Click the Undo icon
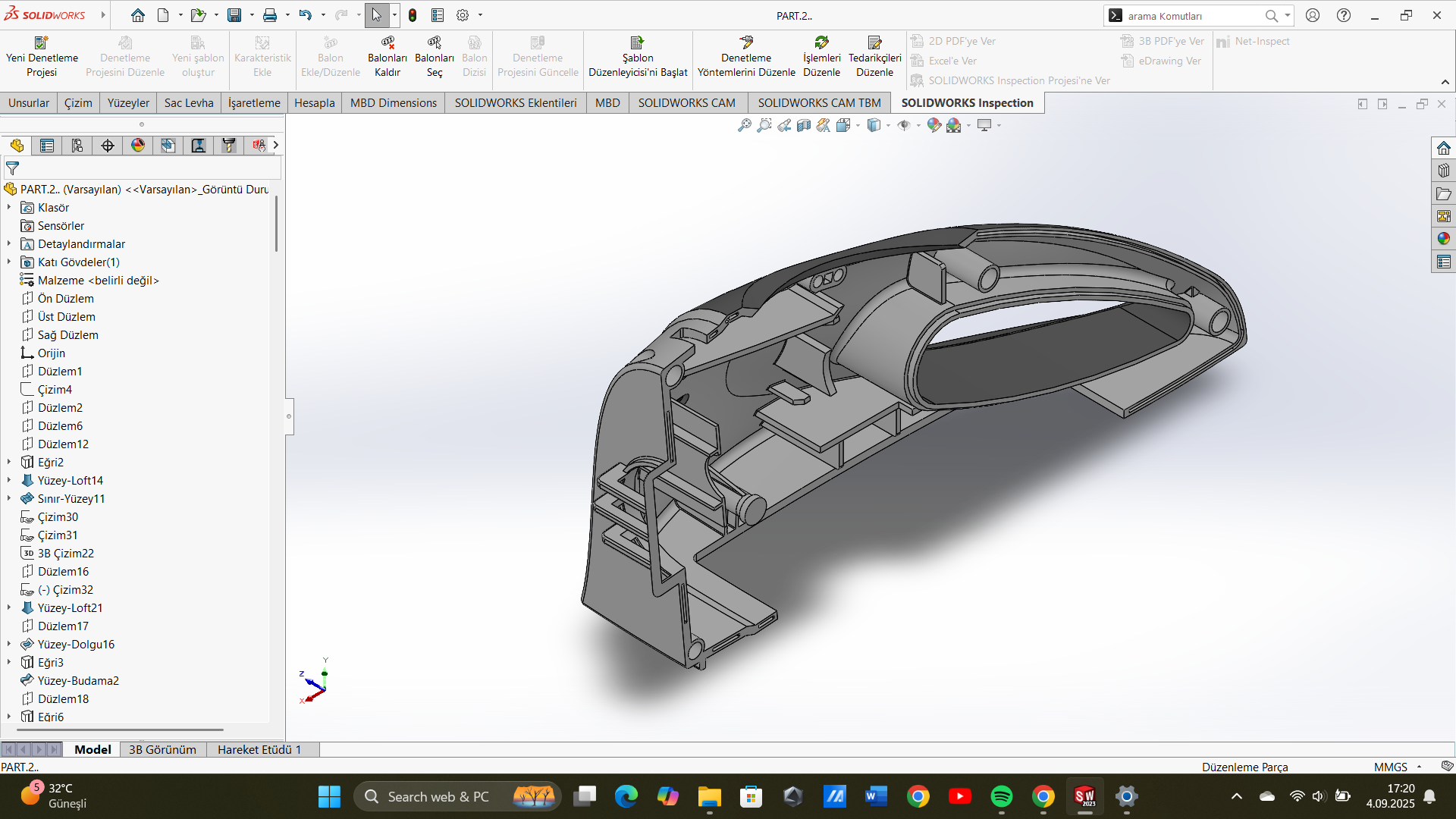1456x819 pixels. 305,15
